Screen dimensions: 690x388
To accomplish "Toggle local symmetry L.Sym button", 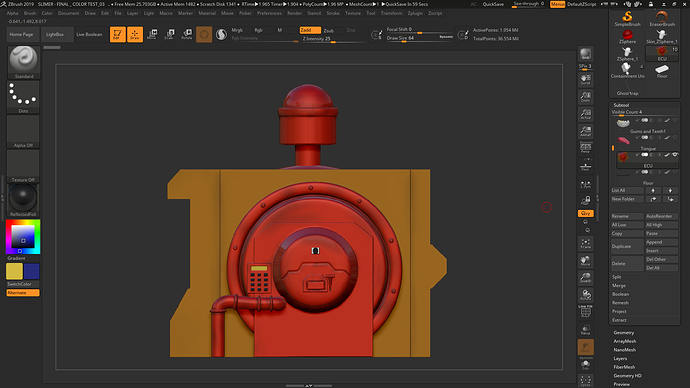I will pyautogui.click(x=585, y=185).
